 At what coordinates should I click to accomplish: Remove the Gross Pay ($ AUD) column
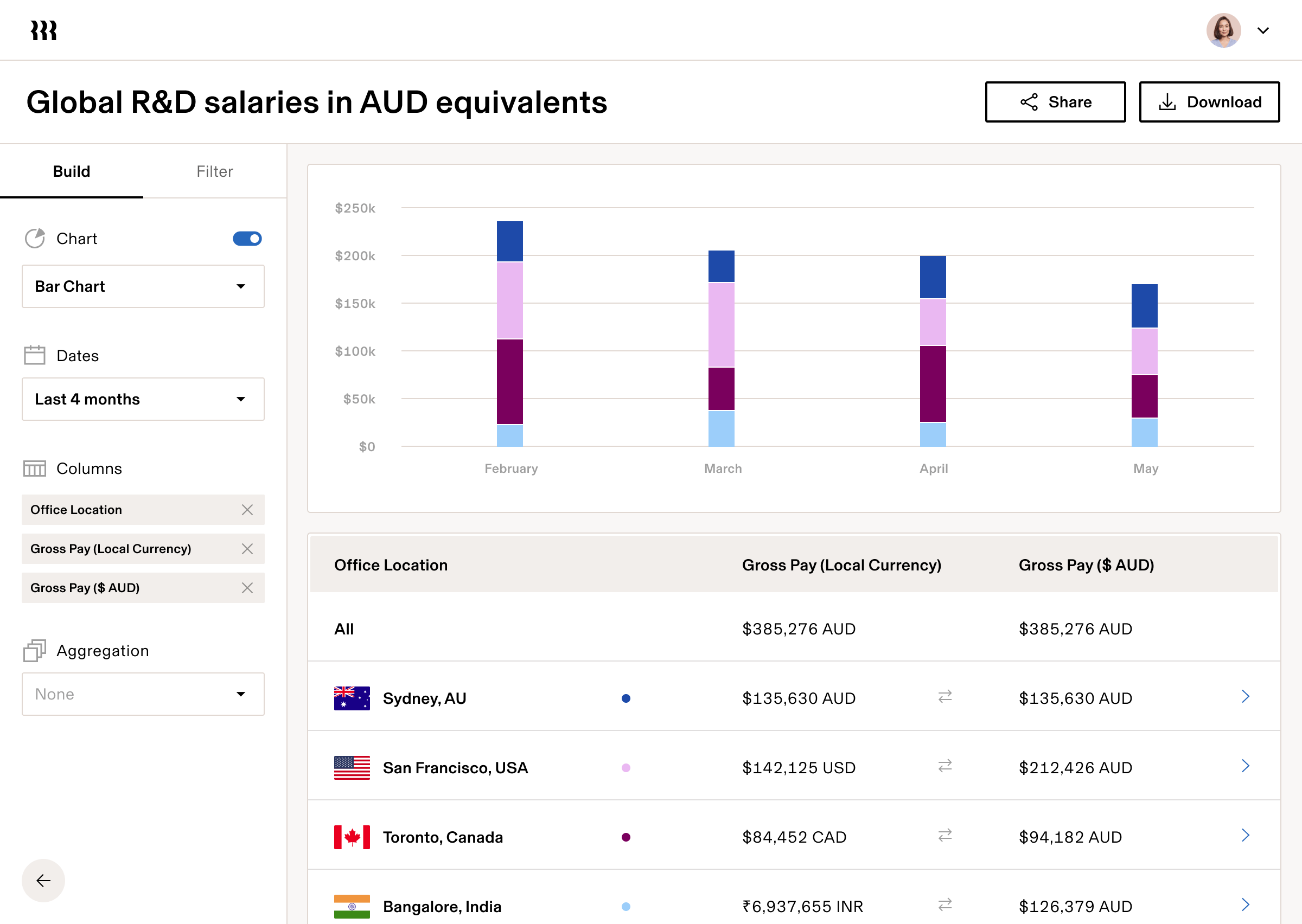pyautogui.click(x=247, y=588)
